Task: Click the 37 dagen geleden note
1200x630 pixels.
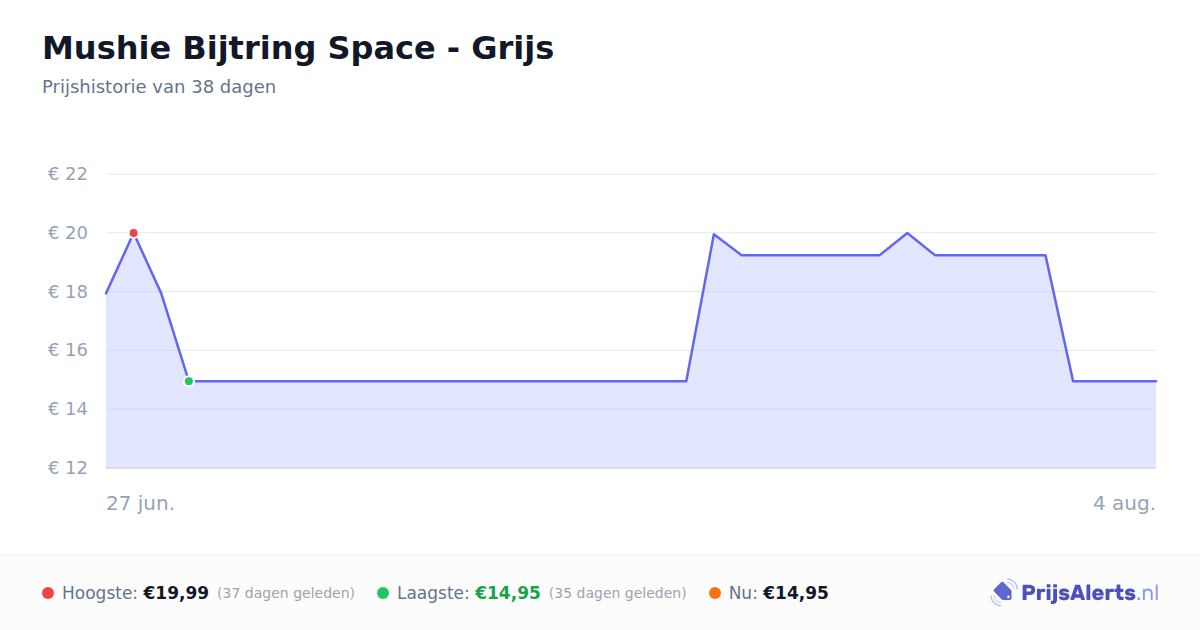Action: [286, 593]
